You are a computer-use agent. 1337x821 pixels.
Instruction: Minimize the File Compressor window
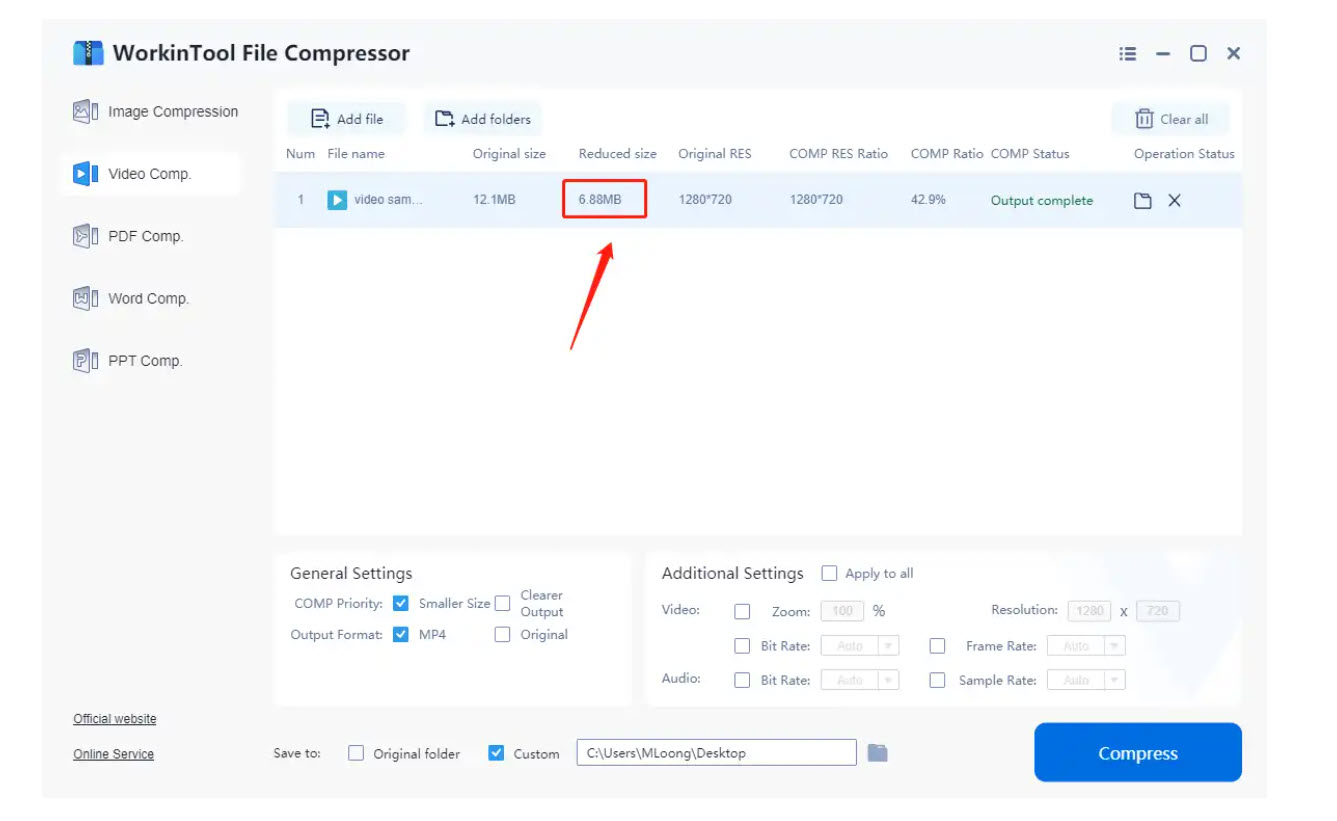1163,54
